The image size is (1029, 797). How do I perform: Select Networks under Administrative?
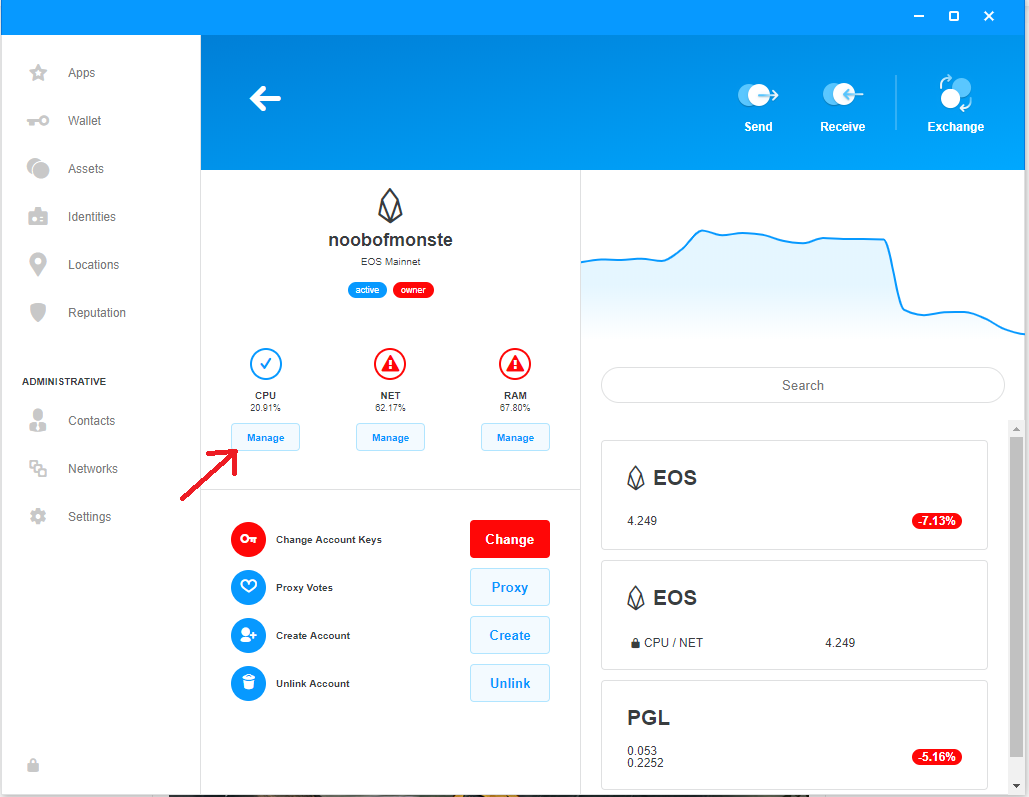click(93, 469)
